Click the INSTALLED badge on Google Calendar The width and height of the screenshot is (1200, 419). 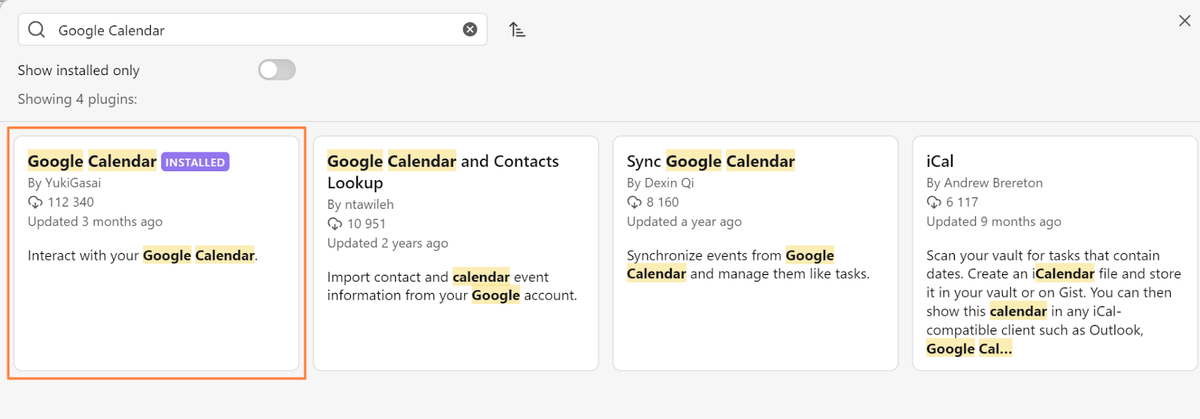click(196, 162)
